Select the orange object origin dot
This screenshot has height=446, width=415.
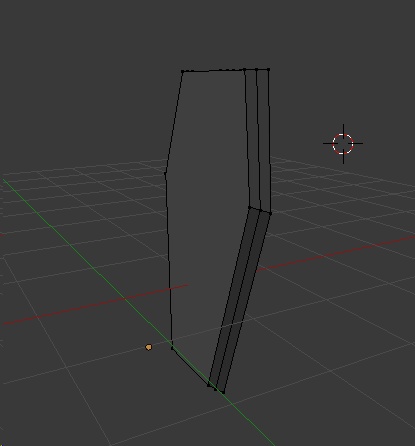pyautogui.click(x=149, y=347)
